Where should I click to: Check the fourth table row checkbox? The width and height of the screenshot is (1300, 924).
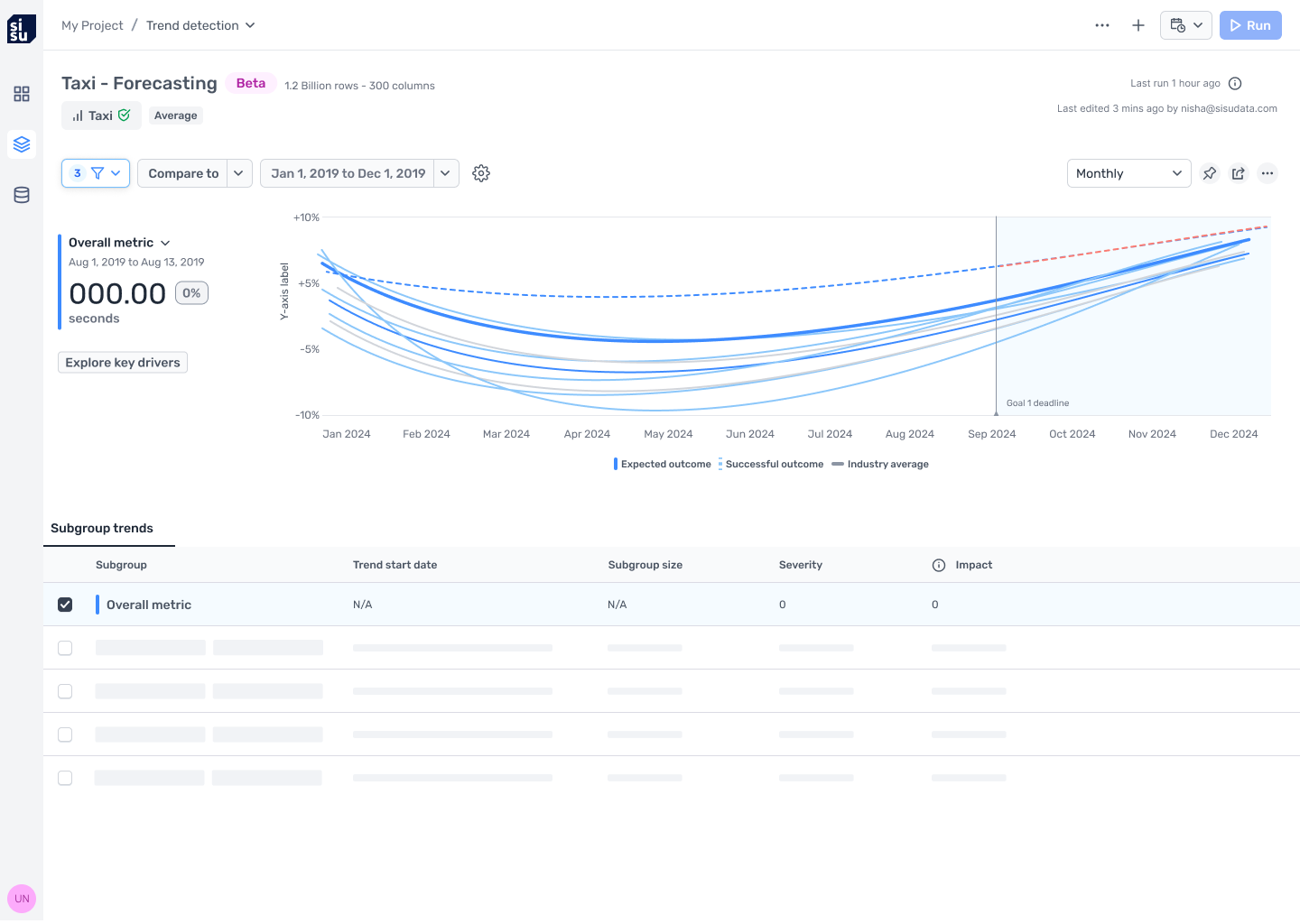[65, 735]
